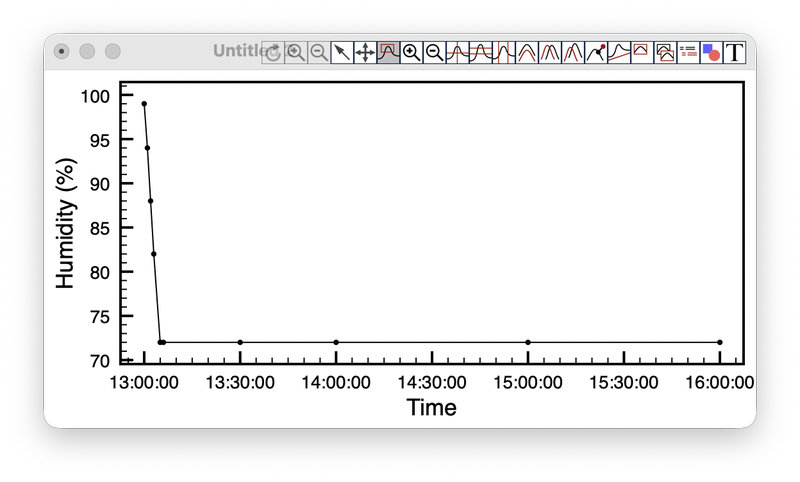Click the topmost data point near 99%
800x482 pixels.
[144, 104]
